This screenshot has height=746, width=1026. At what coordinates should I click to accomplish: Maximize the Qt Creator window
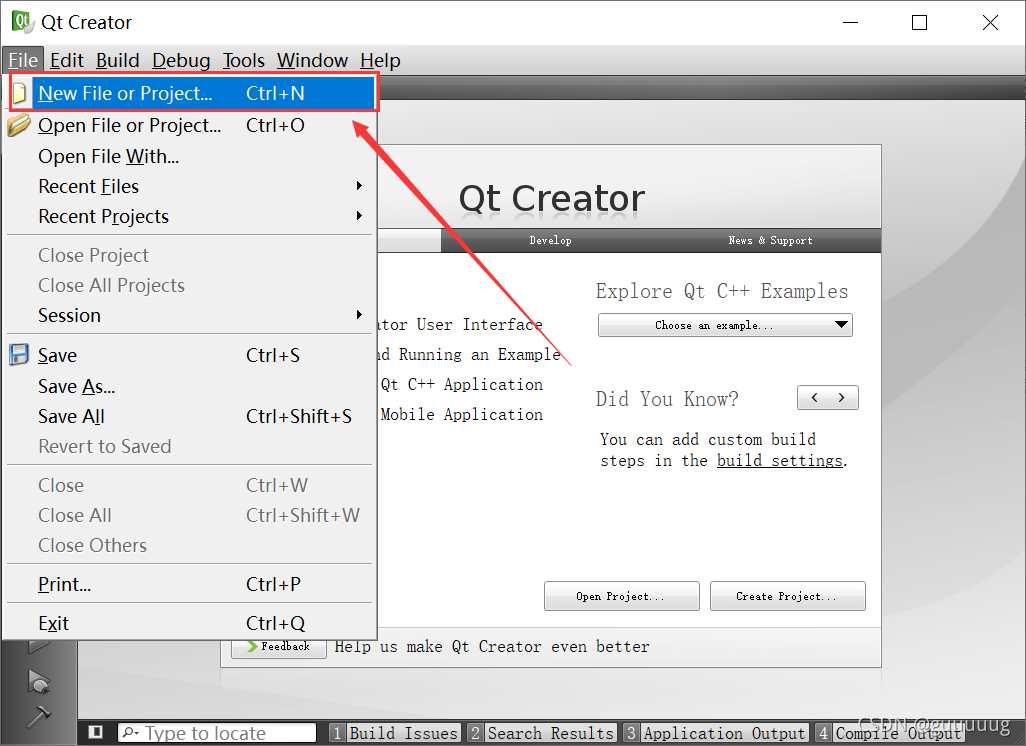[919, 22]
